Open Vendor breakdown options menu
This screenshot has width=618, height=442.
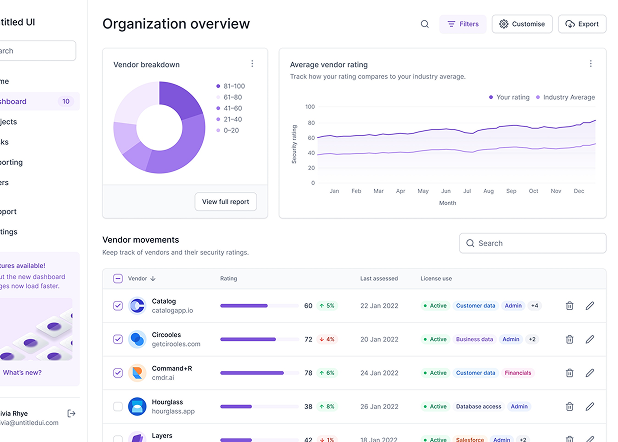pyautogui.click(x=252, y=64)
